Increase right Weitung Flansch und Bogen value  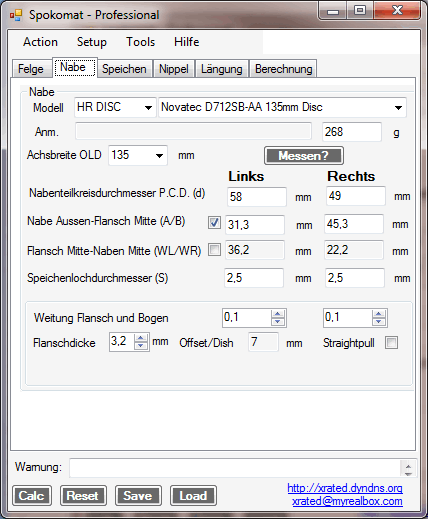click(x=379, y=314)
